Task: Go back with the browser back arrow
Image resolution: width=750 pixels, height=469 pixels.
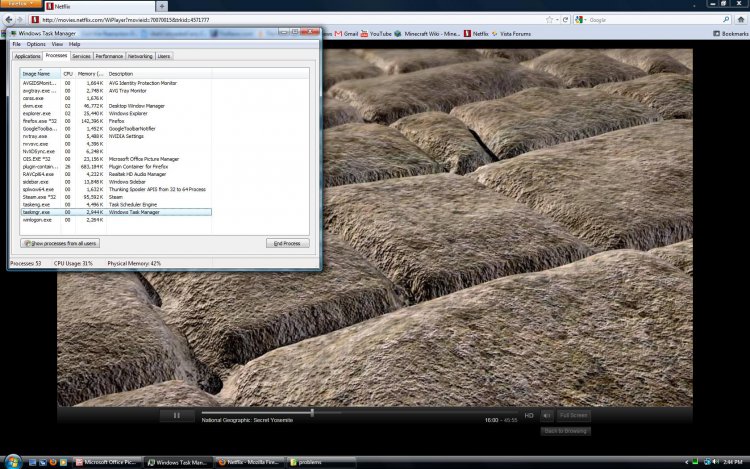Action: [x=9, y=20]
